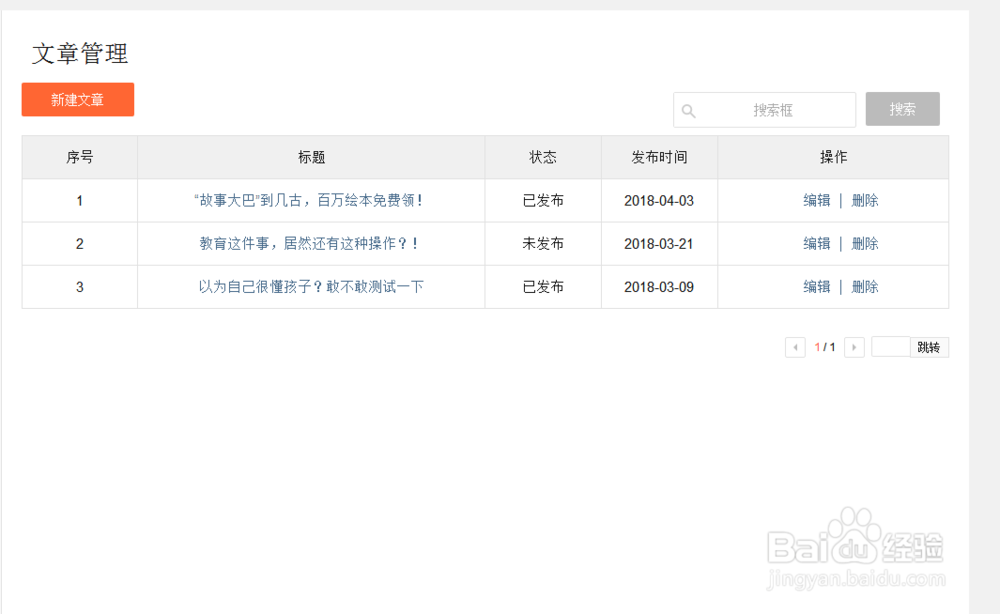This screenshot has height=614, width=1000.
Task: Click the magnifier icon in the search box
Action: click(689, 110)
